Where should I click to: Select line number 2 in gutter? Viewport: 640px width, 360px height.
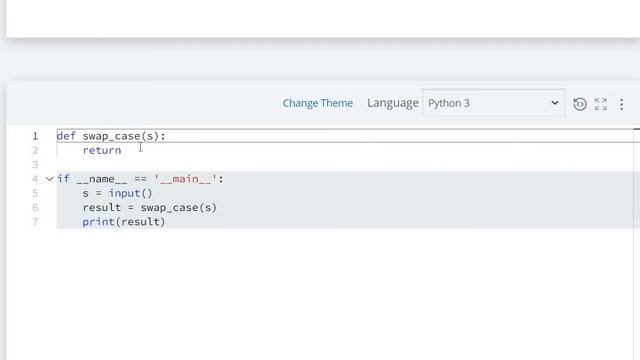pyautogui.click(x=35, y=150)
